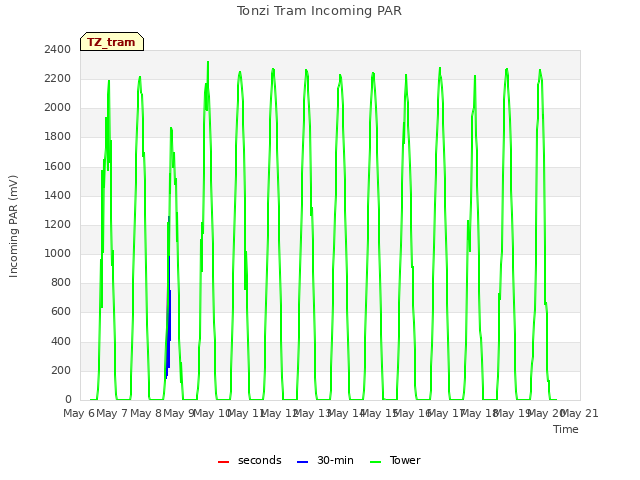Click the y-axis value 1000

[58, 253]
